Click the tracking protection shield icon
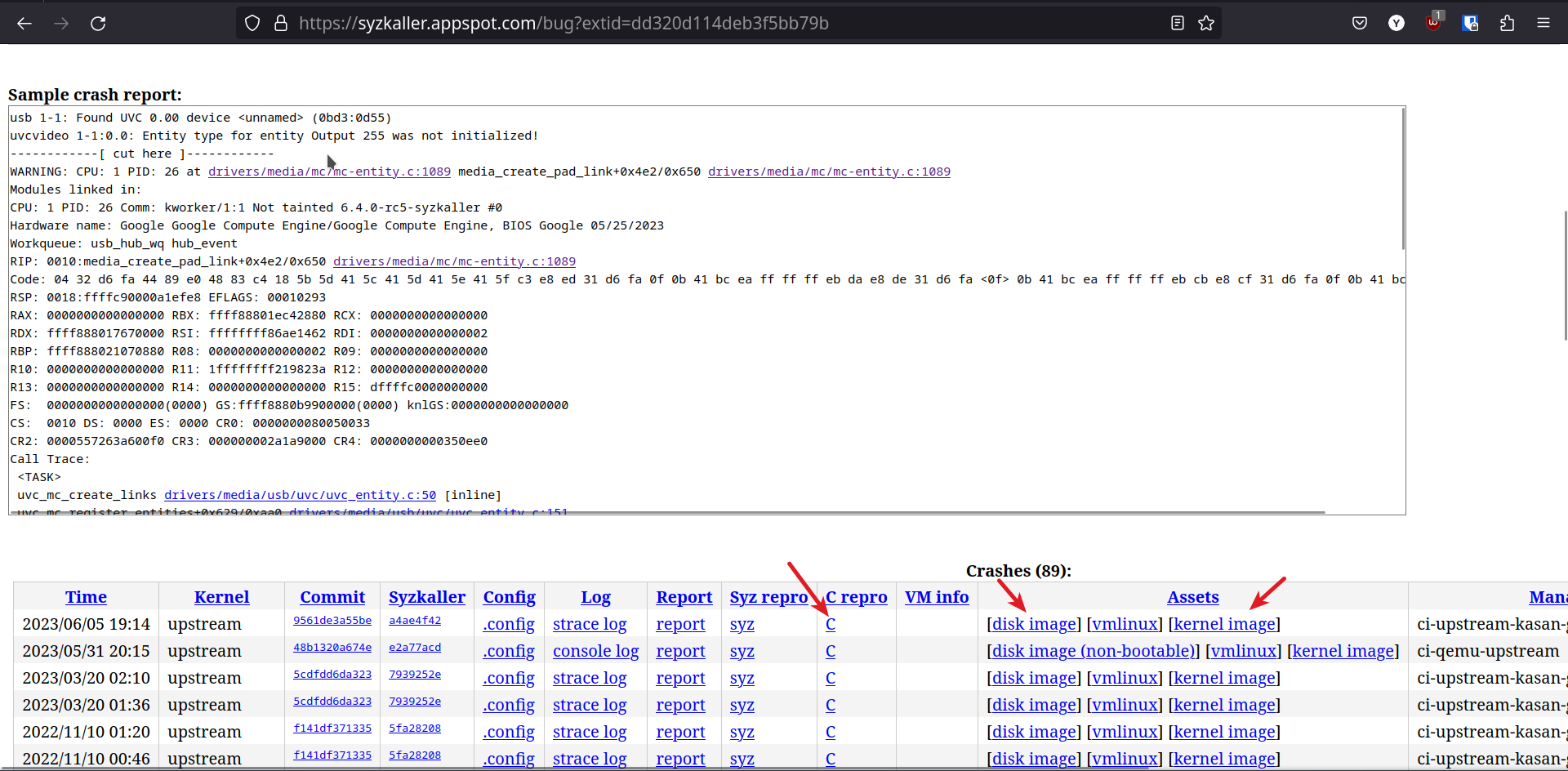This screenshot has height=771, width=1568. tap(252, 23)
